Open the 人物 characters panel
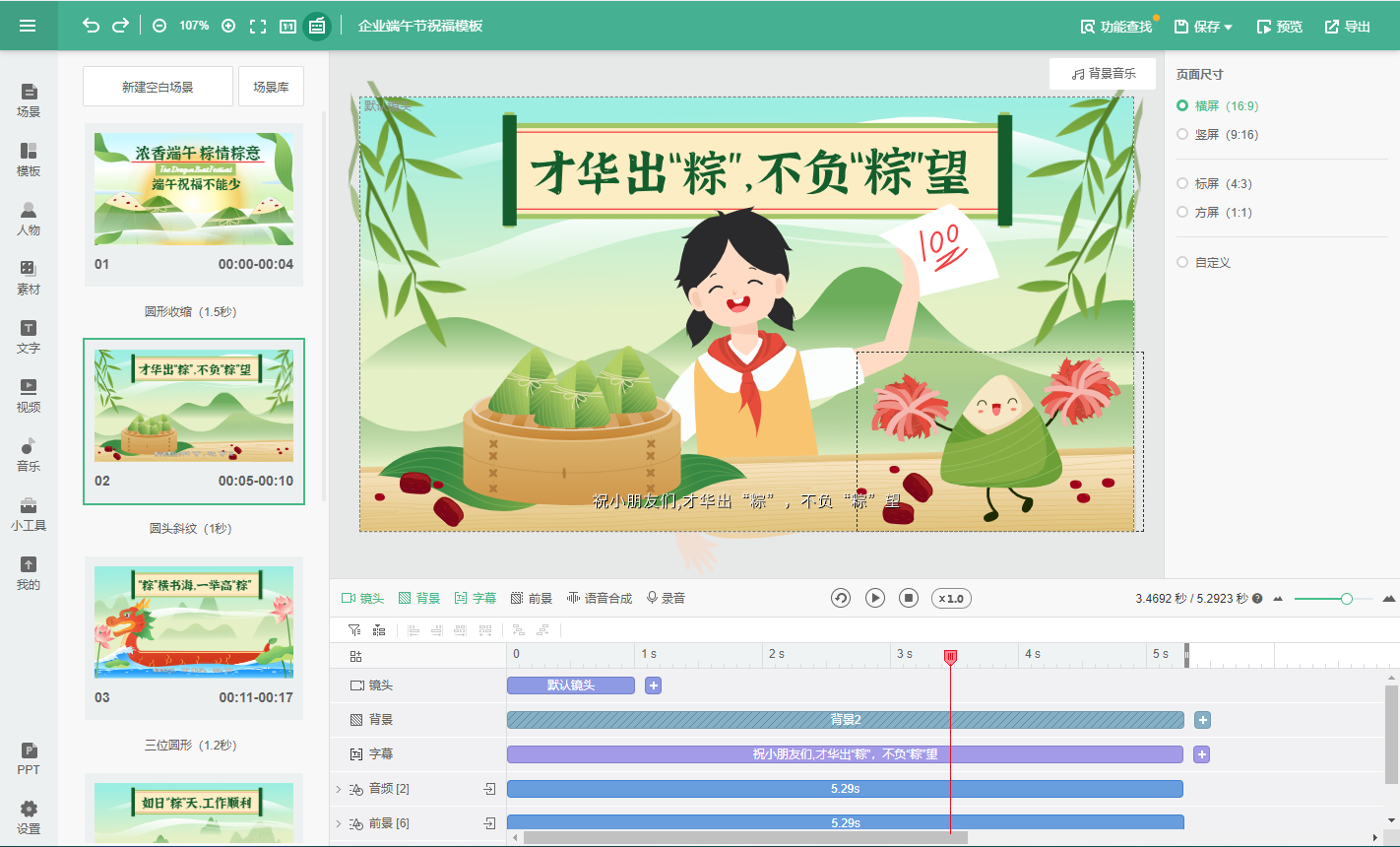 click(29, 218)
